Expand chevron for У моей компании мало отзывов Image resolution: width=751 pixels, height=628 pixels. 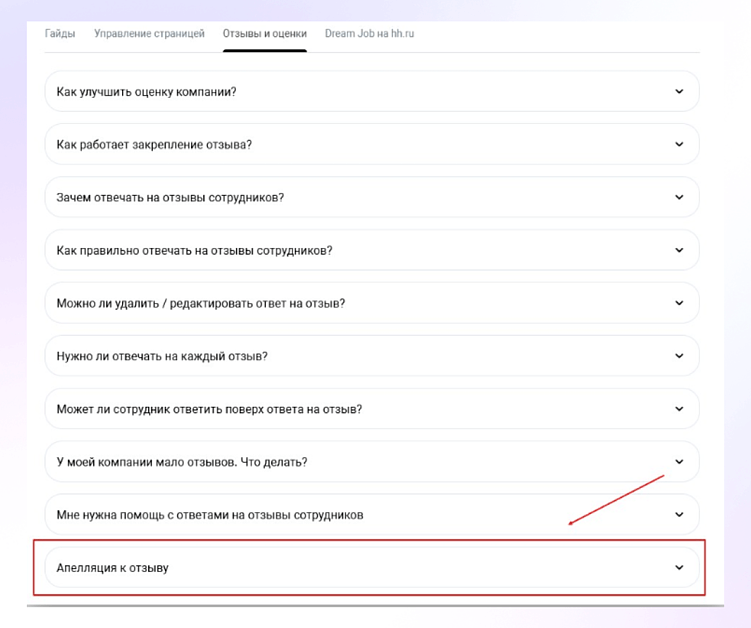[679, 462]
